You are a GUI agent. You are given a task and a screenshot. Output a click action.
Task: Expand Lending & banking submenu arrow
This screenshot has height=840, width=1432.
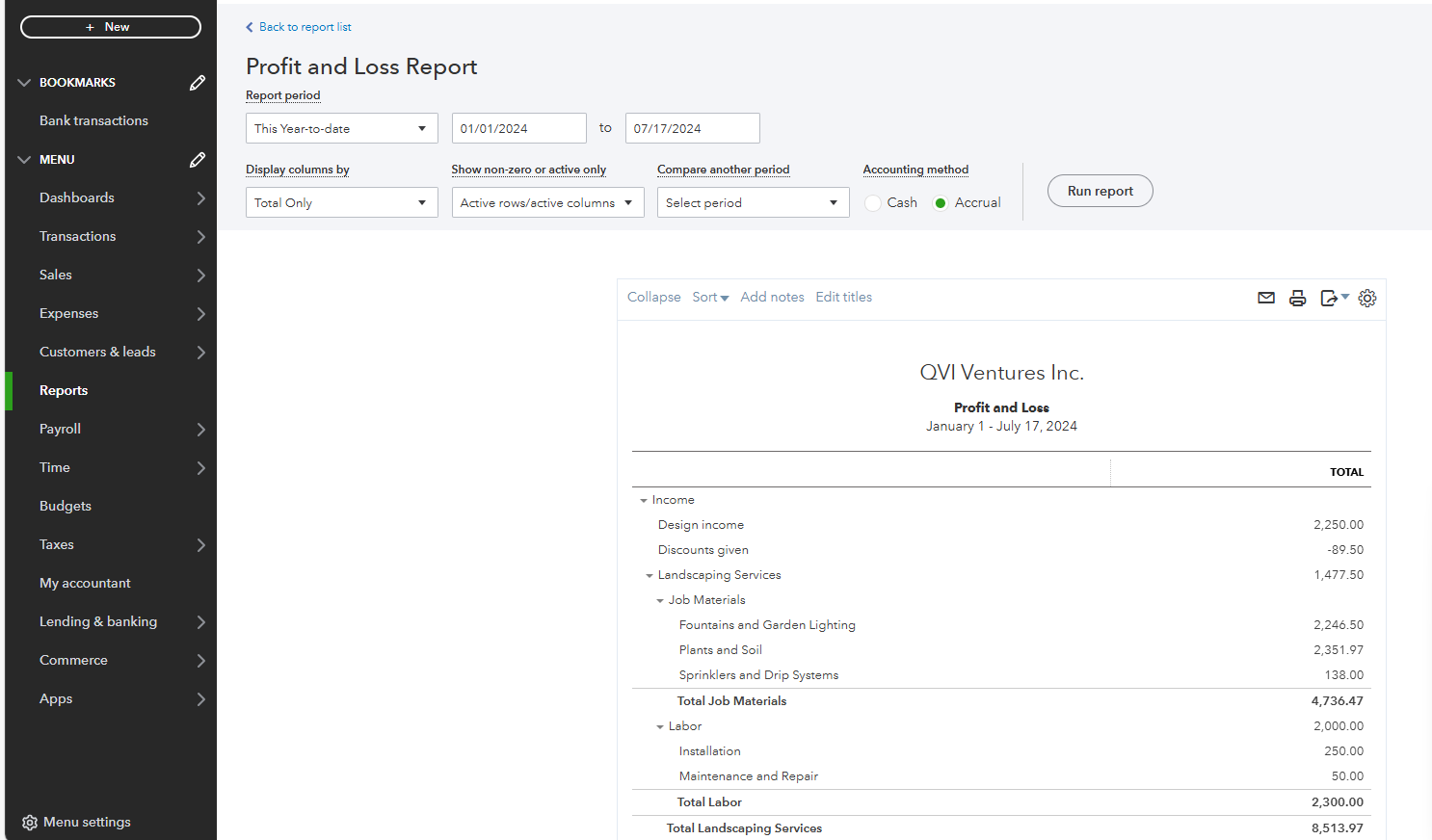click(200, 622)
